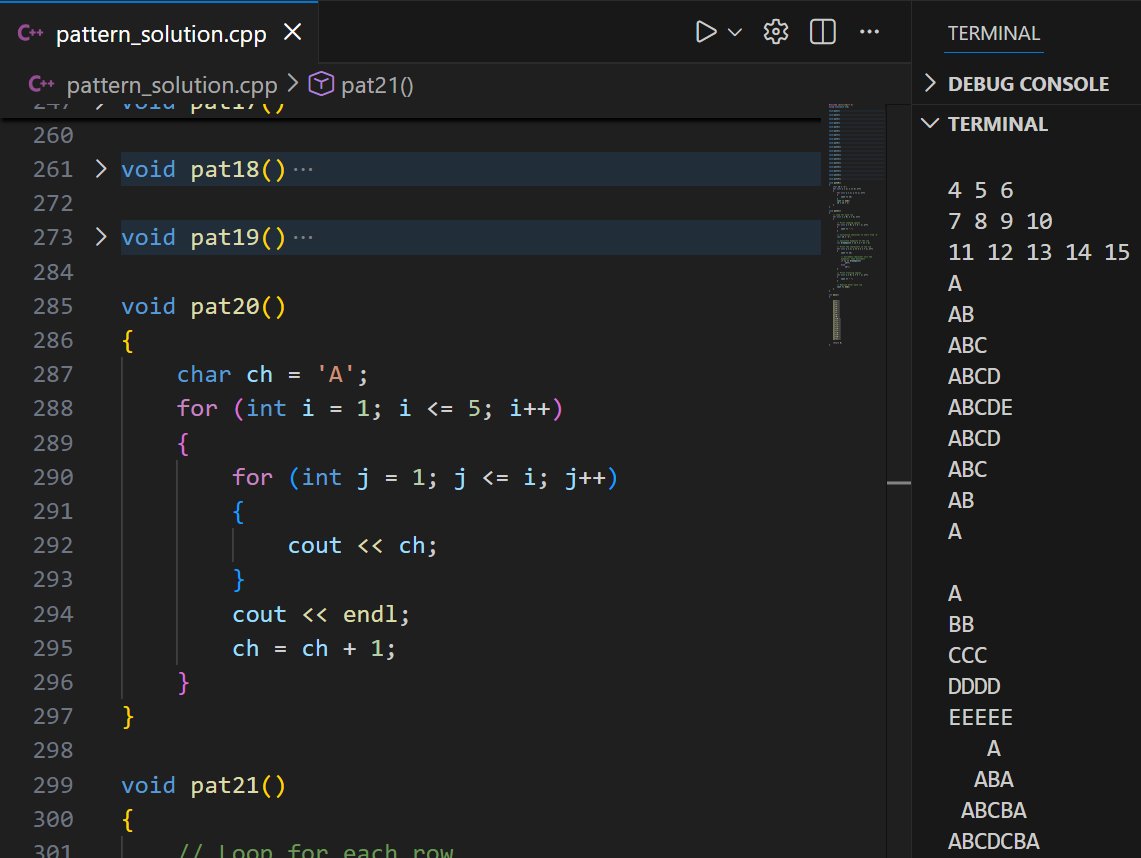The width and height of the screenshot is (1141, 858).
Task: Open pat21() breadcrumb symbol
Action: pos(377,85)
